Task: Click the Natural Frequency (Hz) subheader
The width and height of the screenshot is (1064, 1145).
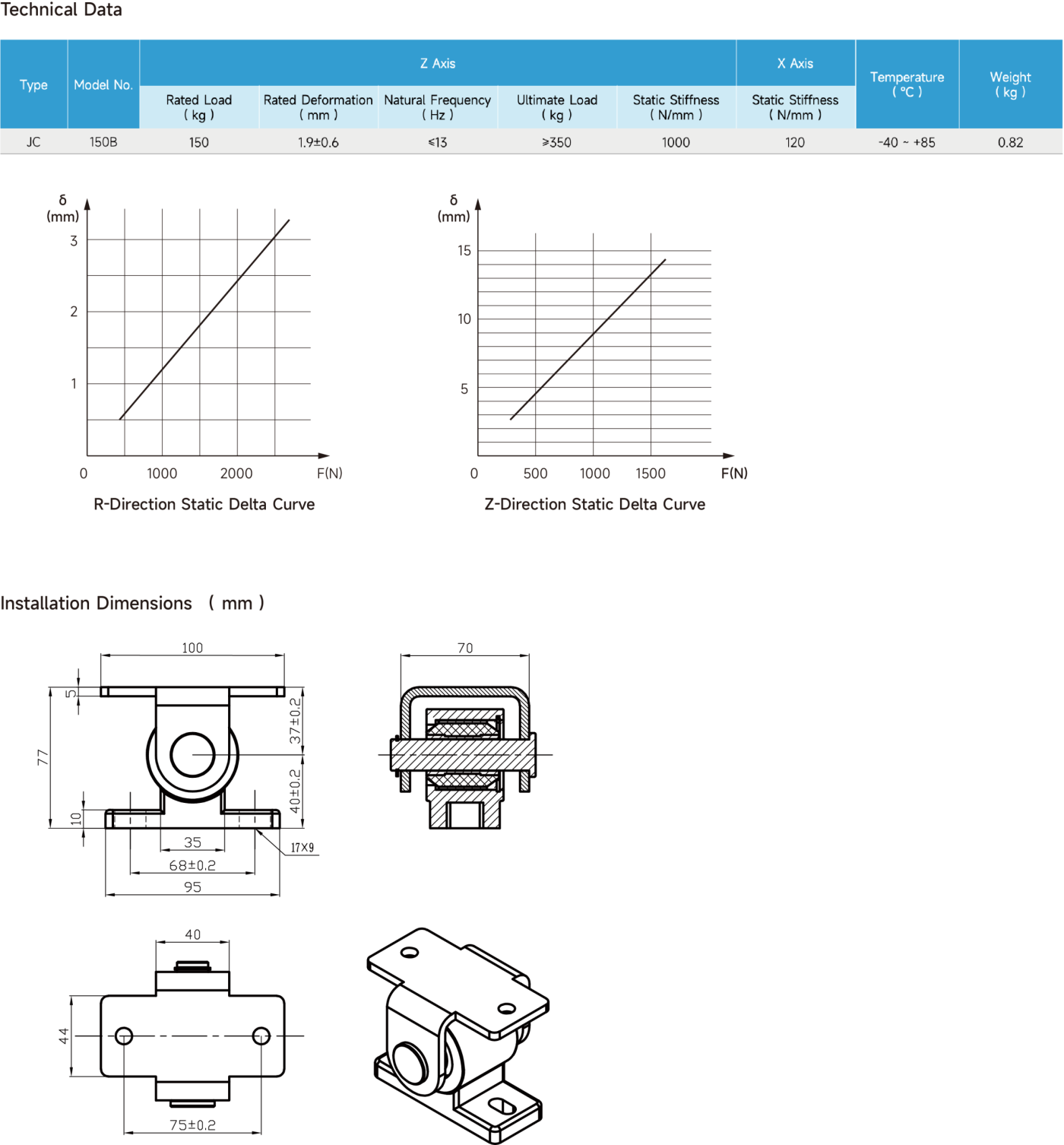Action: coord(437,107)
